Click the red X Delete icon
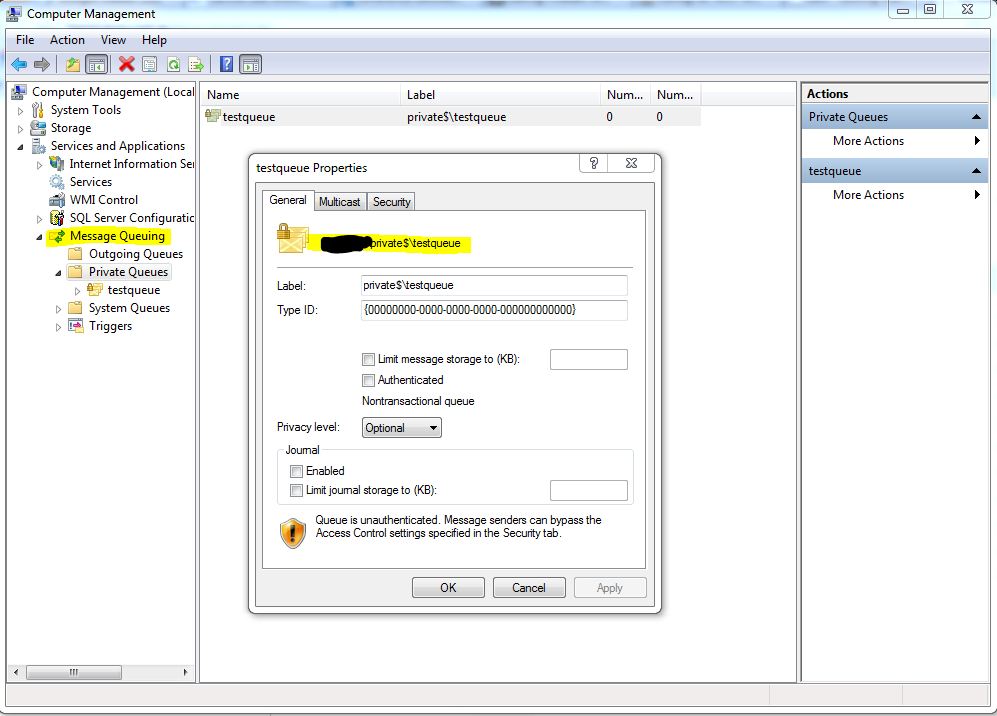This screenshot has width=997, height=716. [x=127, y=64]
